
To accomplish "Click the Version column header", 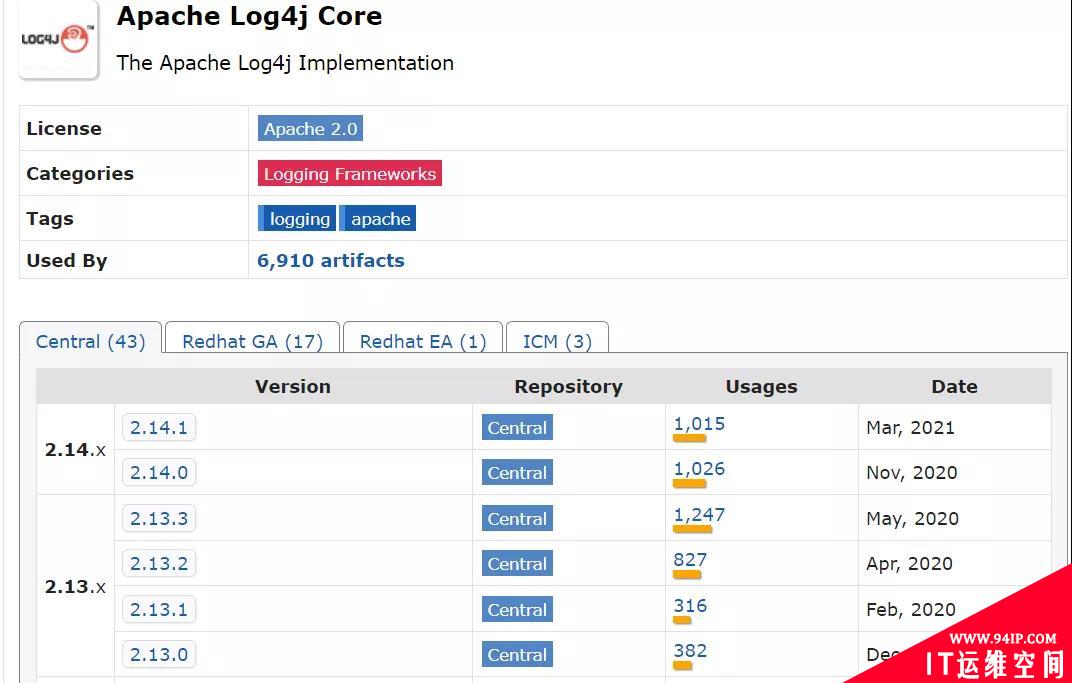I will (293, 386).
